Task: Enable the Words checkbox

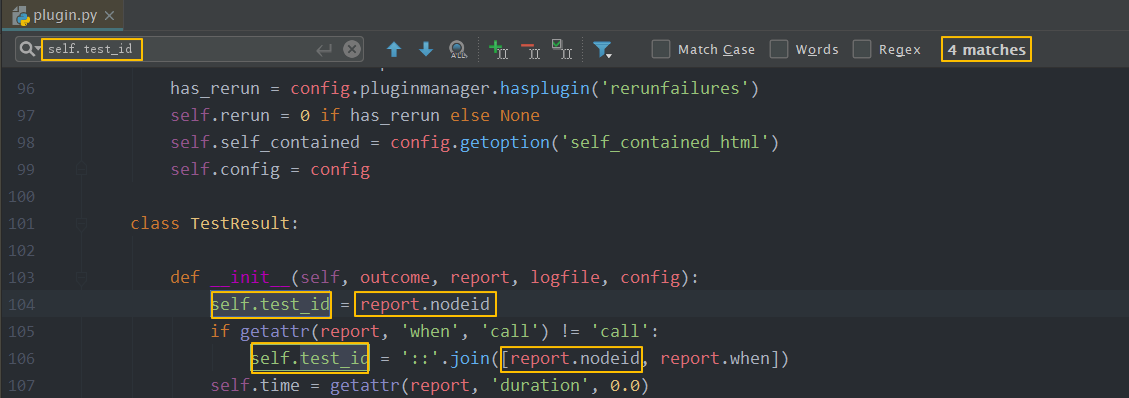Action: (778, 50)
